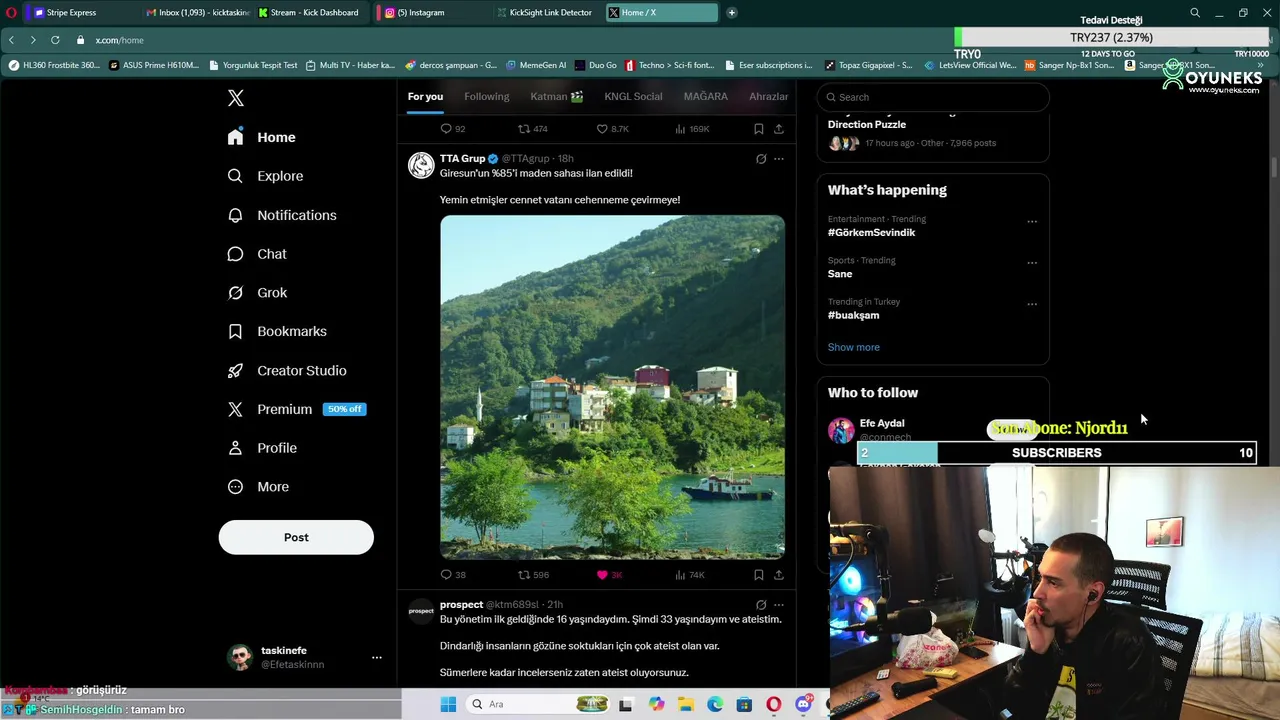Go to Profile from the sidebar
The image size is (1280, 720).
[x=262, y=448]
